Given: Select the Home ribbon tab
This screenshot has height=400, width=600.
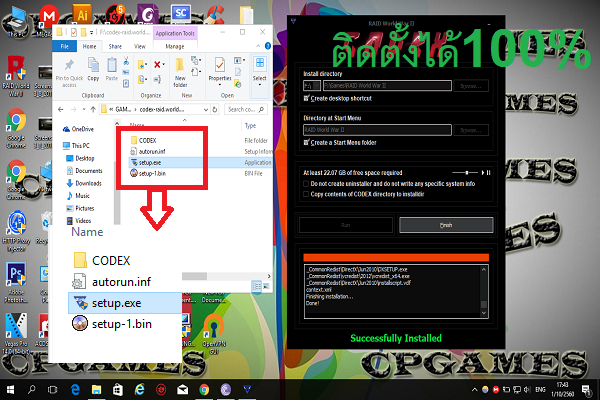Looking at the screenshot, I should [x=90, y=46].
